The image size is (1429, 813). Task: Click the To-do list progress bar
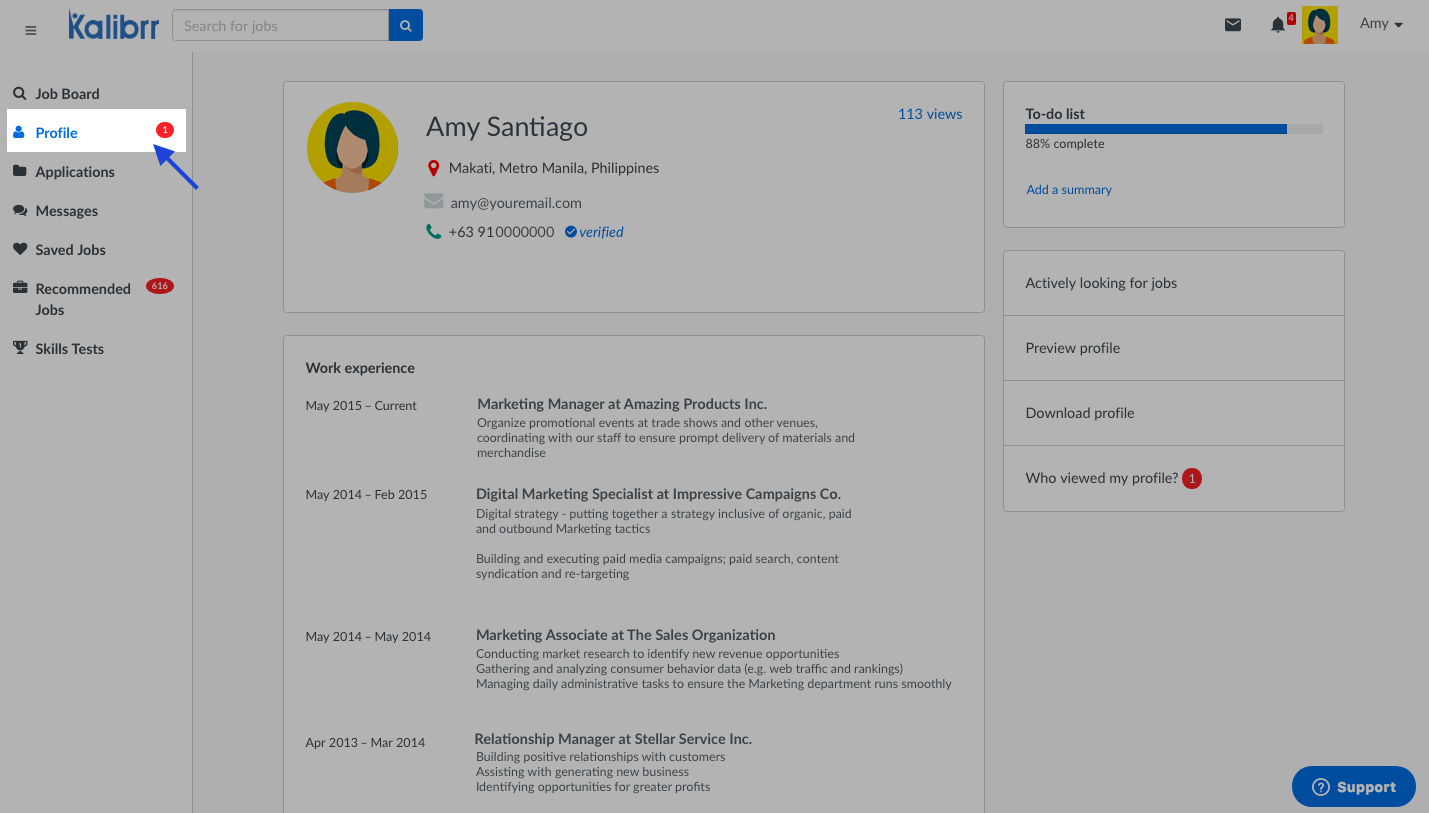1173,129
